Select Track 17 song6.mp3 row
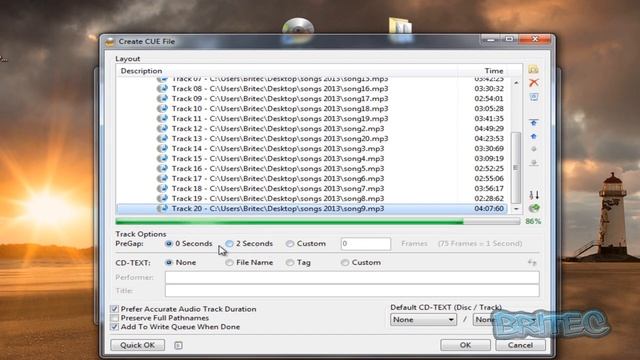This screenshot has height=360, width=640. pyautogui.click(x=312, y=179)
